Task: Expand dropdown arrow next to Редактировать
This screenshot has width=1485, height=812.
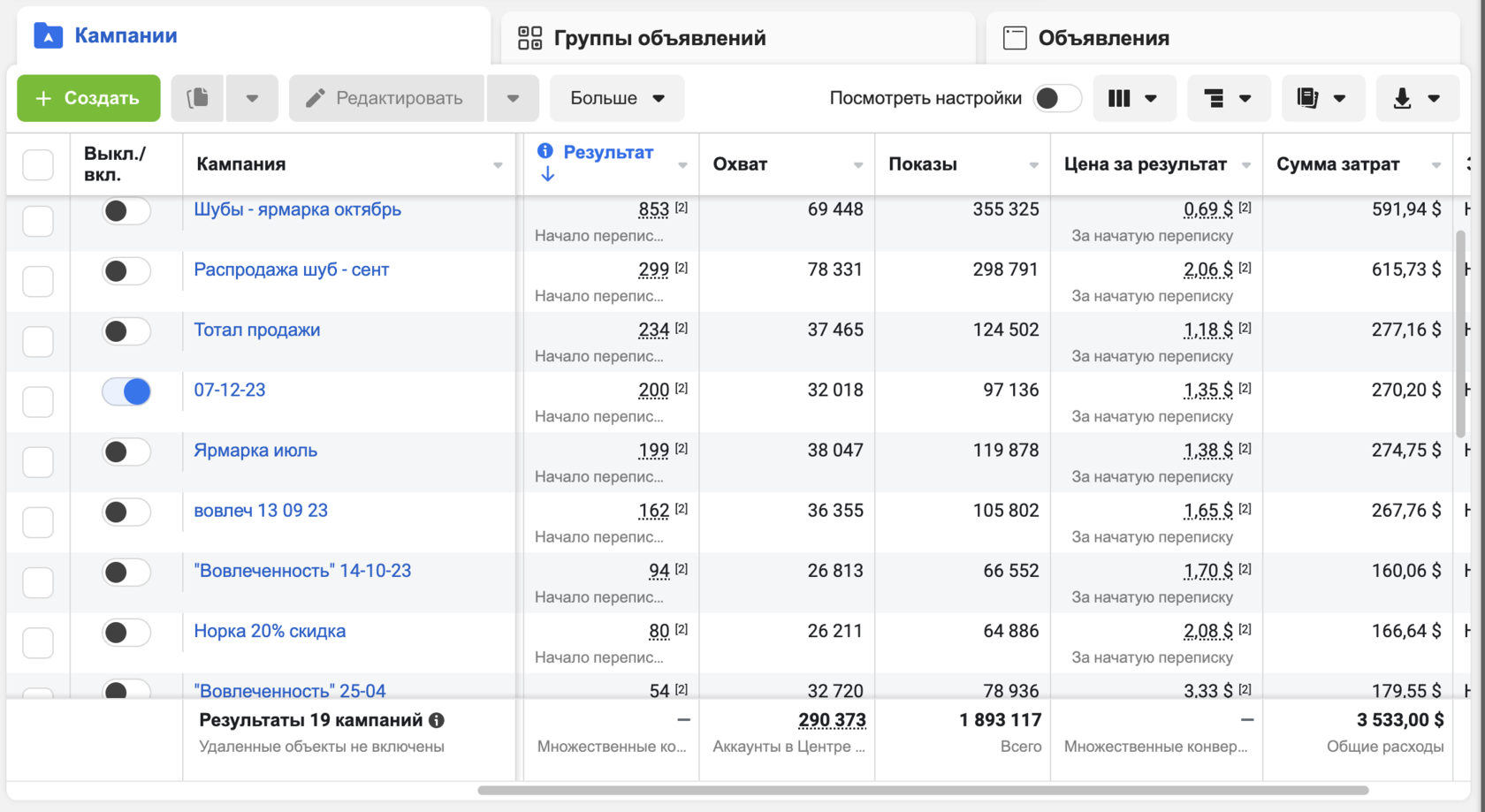Action: pos(513,98)
